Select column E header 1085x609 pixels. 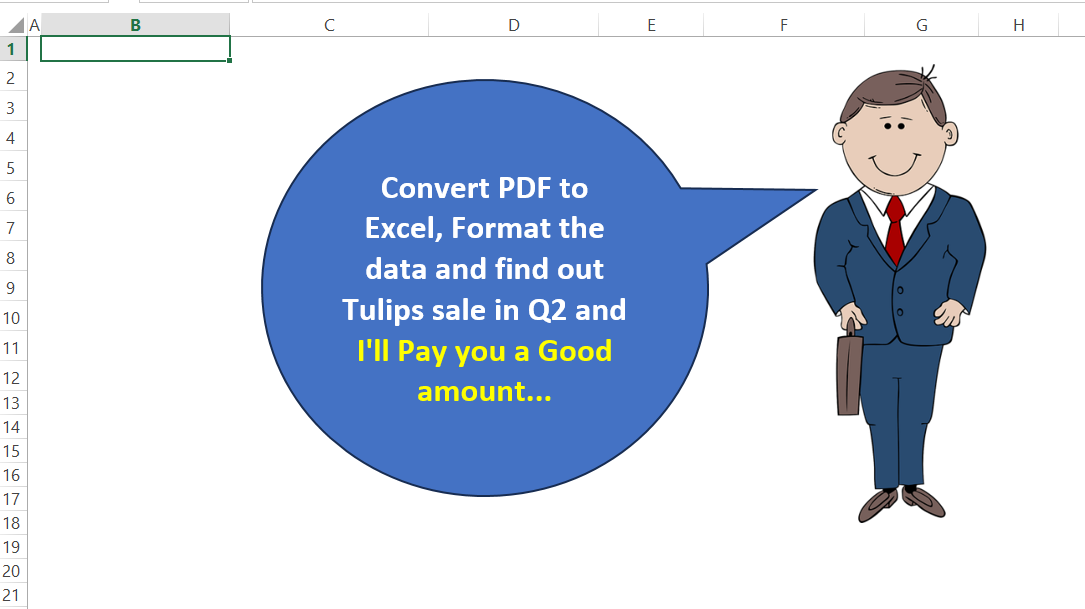pos(651,25)
